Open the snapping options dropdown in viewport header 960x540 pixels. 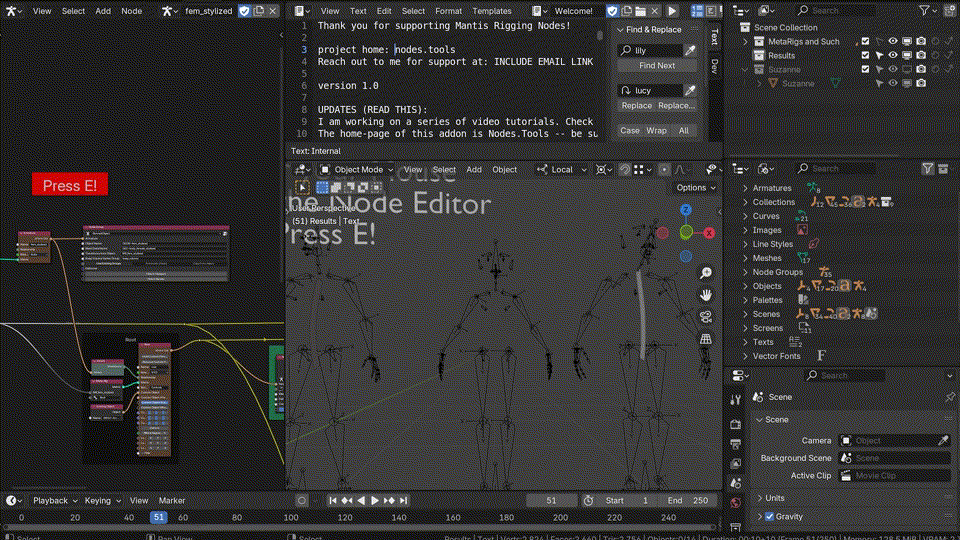point(642,170)
